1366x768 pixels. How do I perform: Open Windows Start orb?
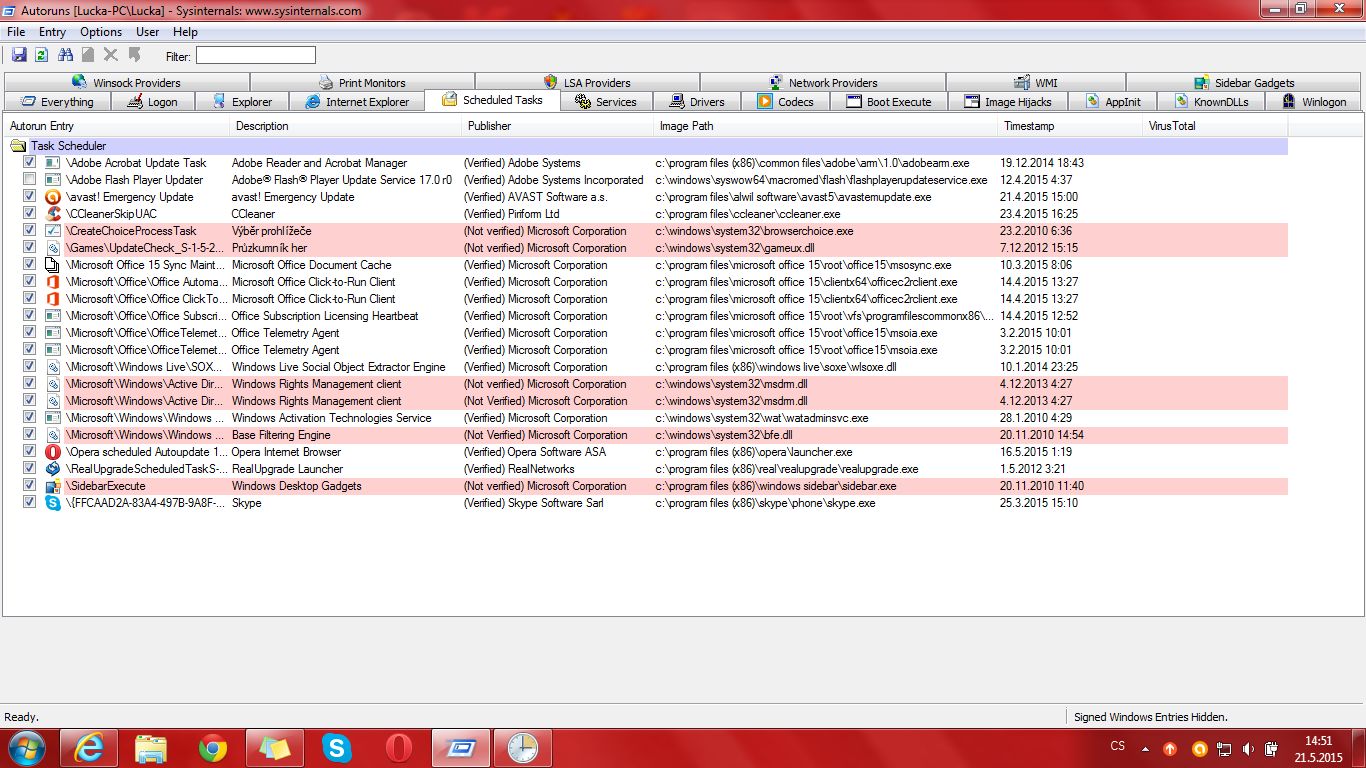coord(26,748)
